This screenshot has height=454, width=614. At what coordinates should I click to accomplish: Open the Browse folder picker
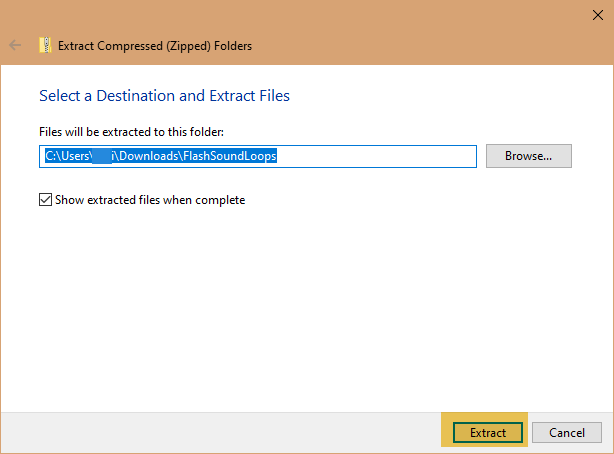[x=529, y=156]
